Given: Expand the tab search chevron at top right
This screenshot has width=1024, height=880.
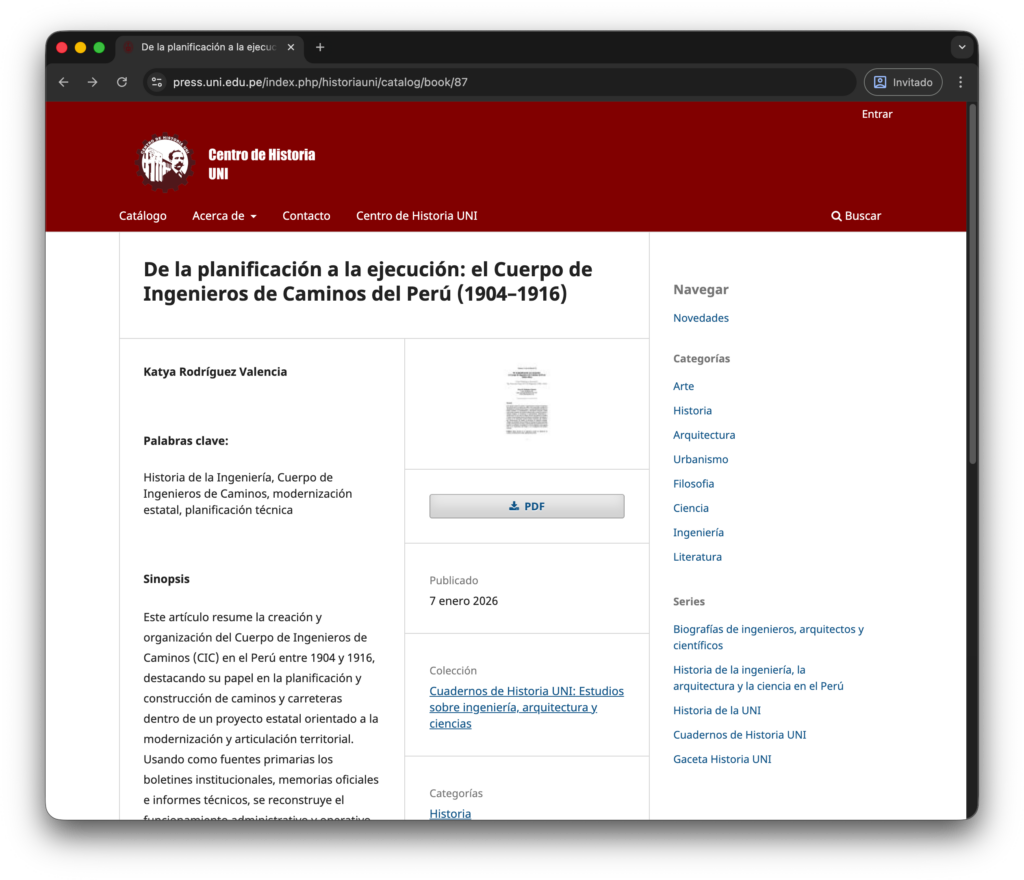Looking at the screenshot, I should click(x=962, y=47).
